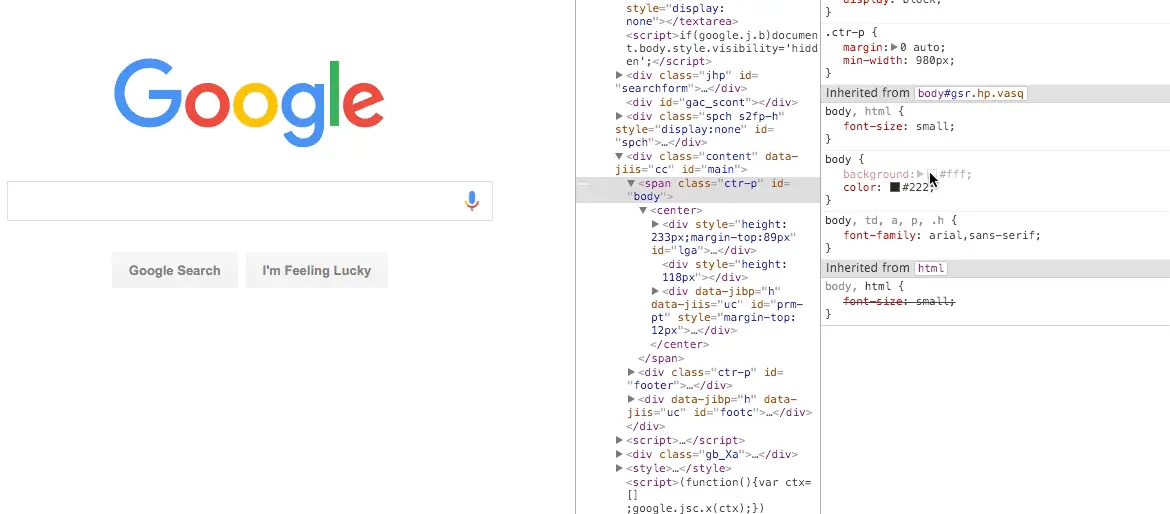Collapse the div with id main
Screen dimensions: 1170x514
click(619, 157)
